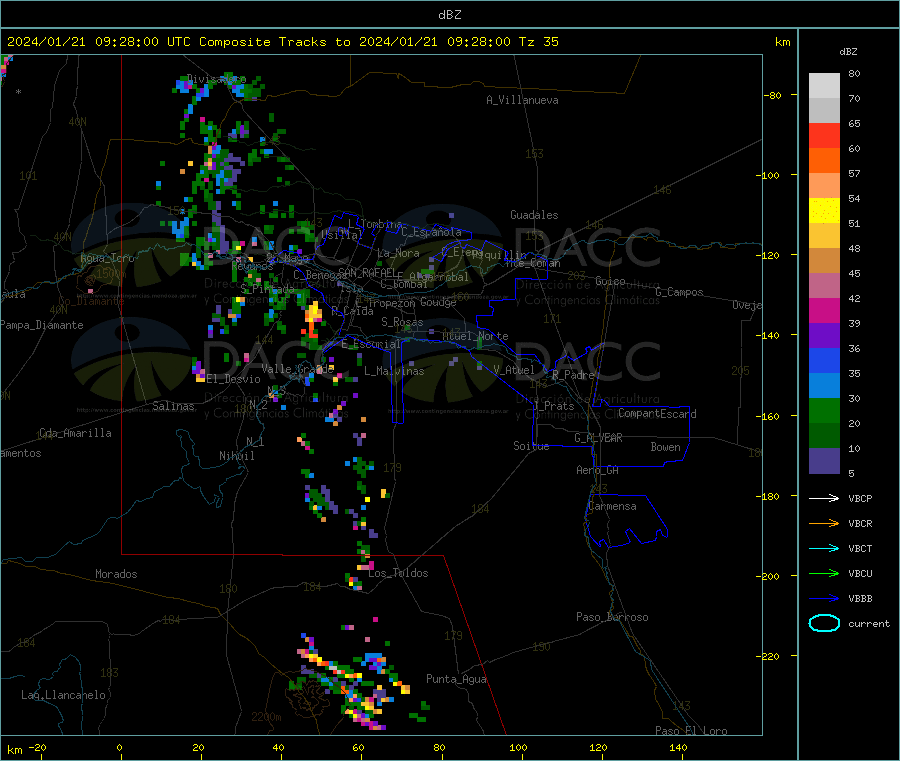Click the Paso_Barroso map label
This screenshot has width=900, height=761.
click(612, 617)
